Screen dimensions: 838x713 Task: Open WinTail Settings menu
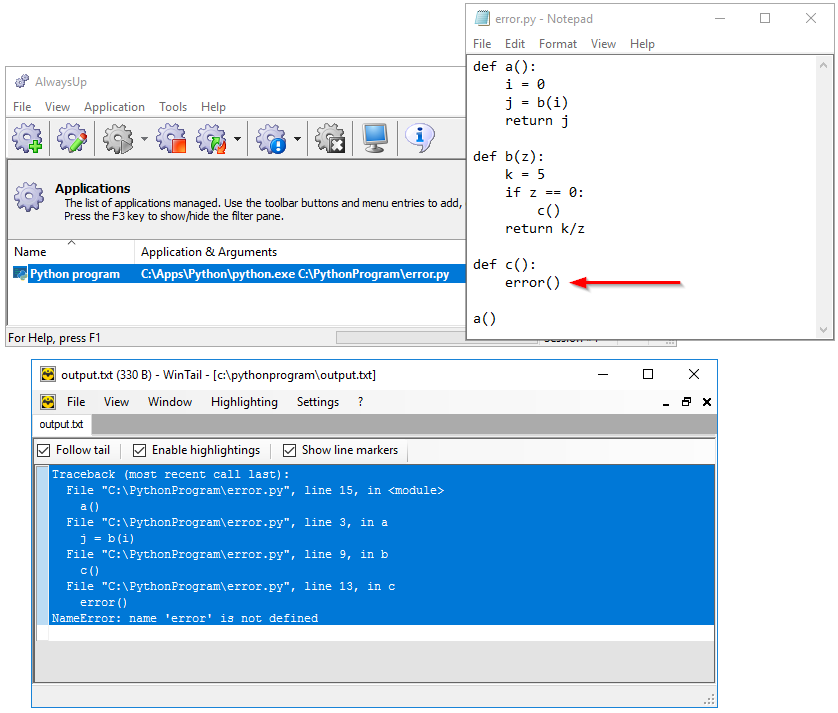317,402
